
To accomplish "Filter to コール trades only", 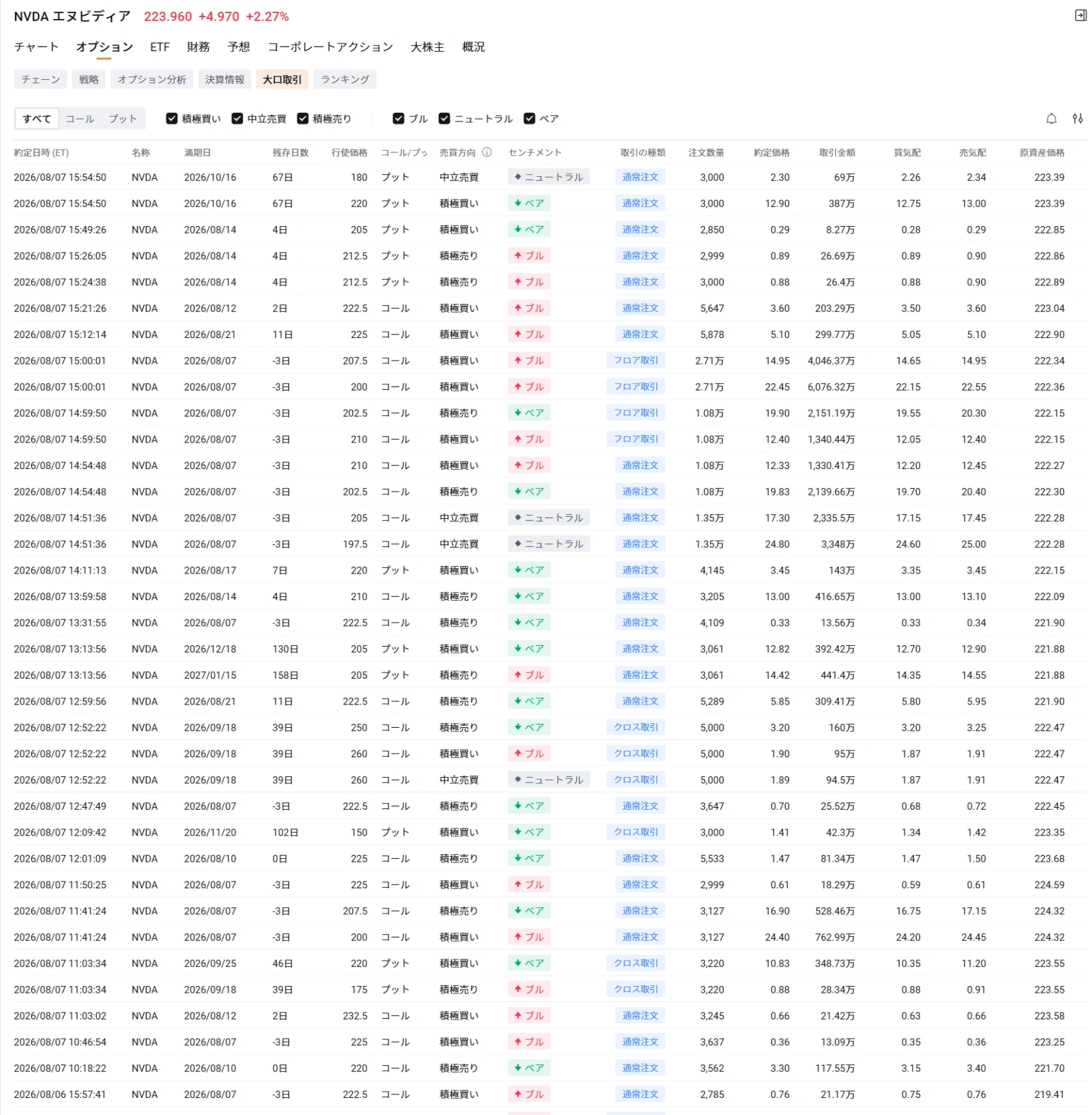I will tap(80, 119).
